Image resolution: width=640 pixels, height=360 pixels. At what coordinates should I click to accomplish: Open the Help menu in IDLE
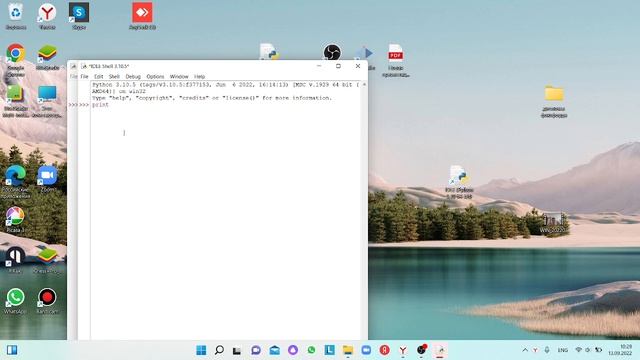point(200,77)
